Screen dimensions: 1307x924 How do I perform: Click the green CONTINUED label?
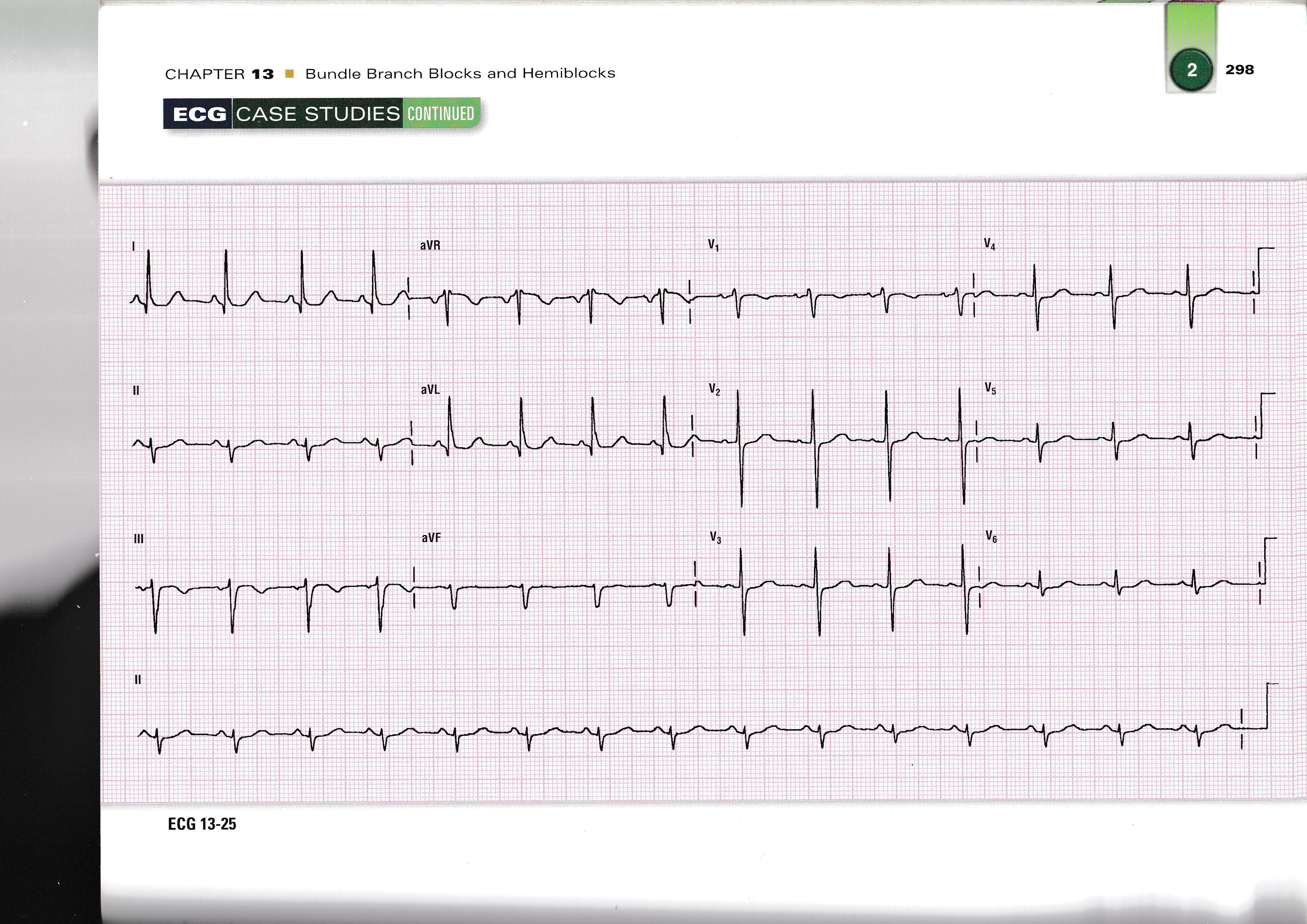[x=440, y=113]
